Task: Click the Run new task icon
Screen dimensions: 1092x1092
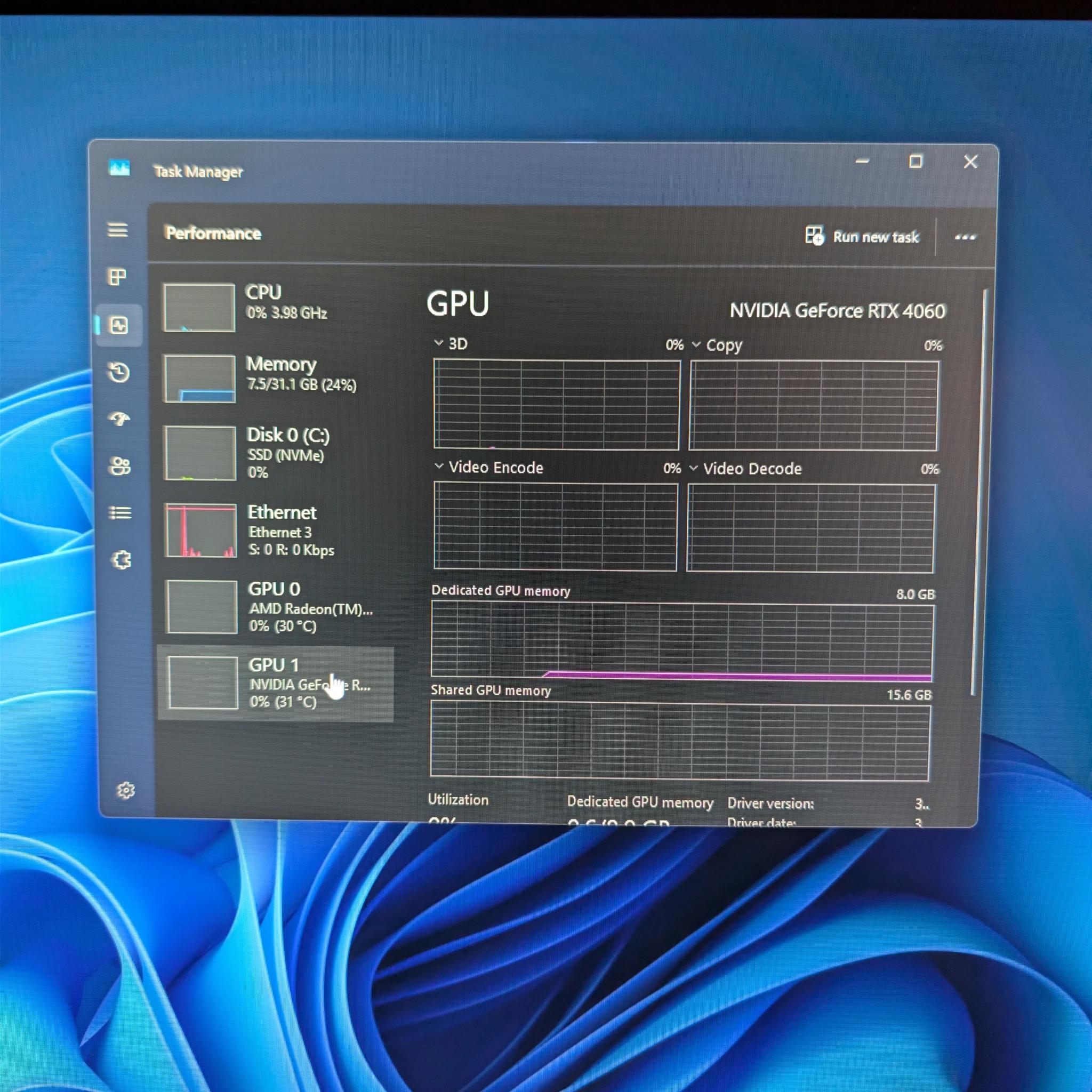Action: tap(814, 236)
